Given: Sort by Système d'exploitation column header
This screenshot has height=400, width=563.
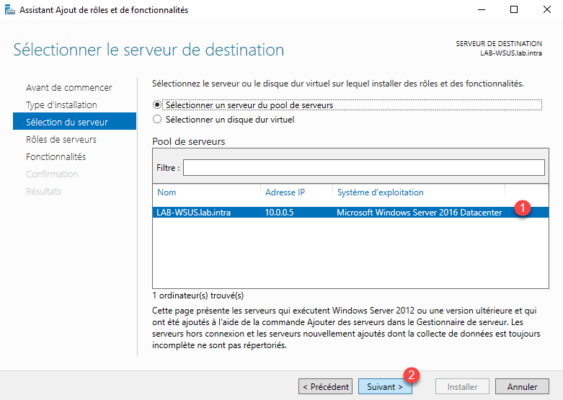Looking at the screenshot, I should click(x=380, y=192).
